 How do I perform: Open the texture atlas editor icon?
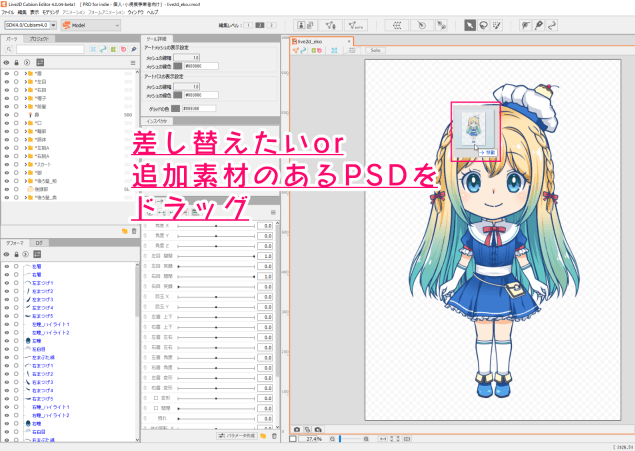click(x=305, y=25)
